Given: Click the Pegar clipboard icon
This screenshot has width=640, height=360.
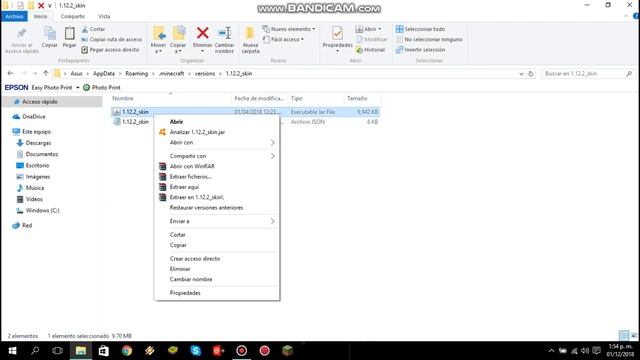Looking at the screenshot, I should coord(69,37).
